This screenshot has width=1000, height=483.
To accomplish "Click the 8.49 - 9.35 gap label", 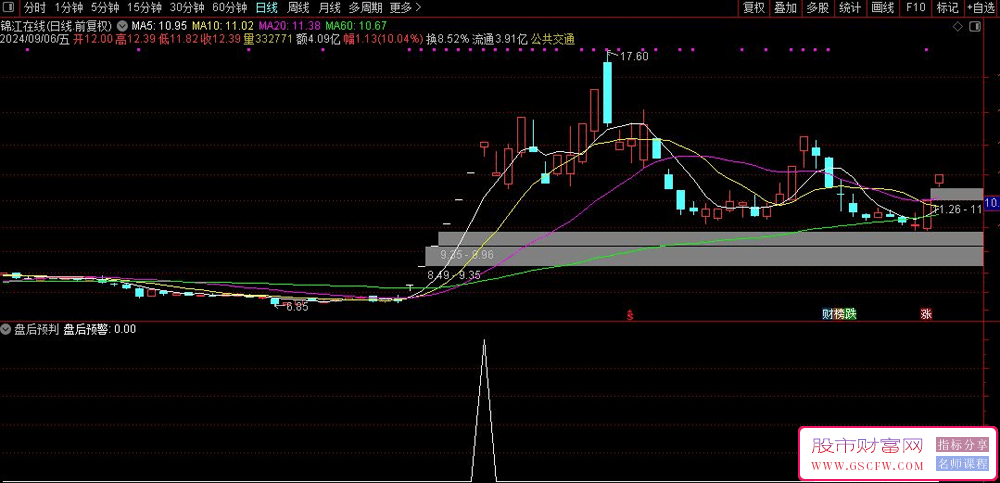I will point(453,275).
